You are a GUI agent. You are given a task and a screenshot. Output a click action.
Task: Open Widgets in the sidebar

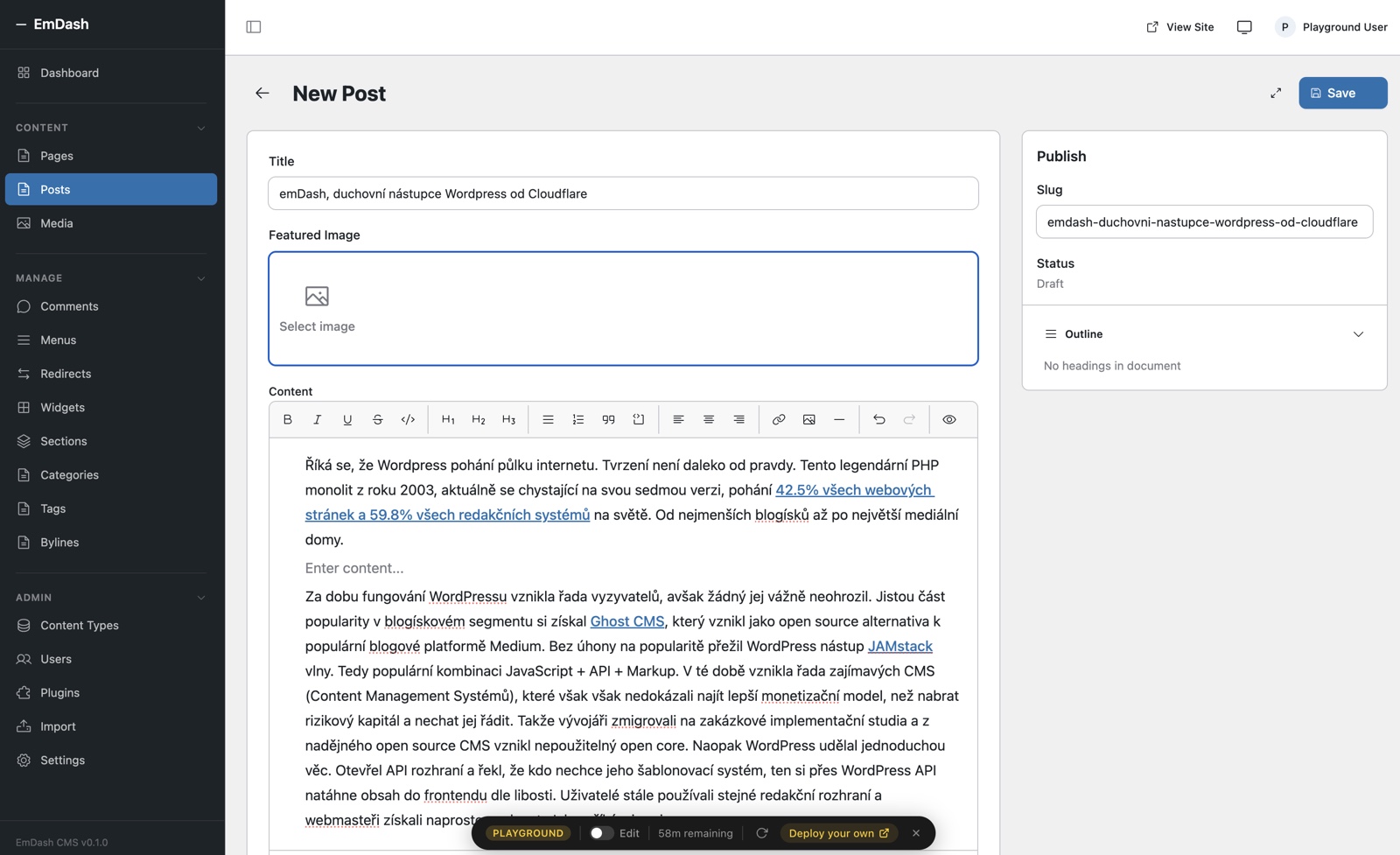point(111,407)
